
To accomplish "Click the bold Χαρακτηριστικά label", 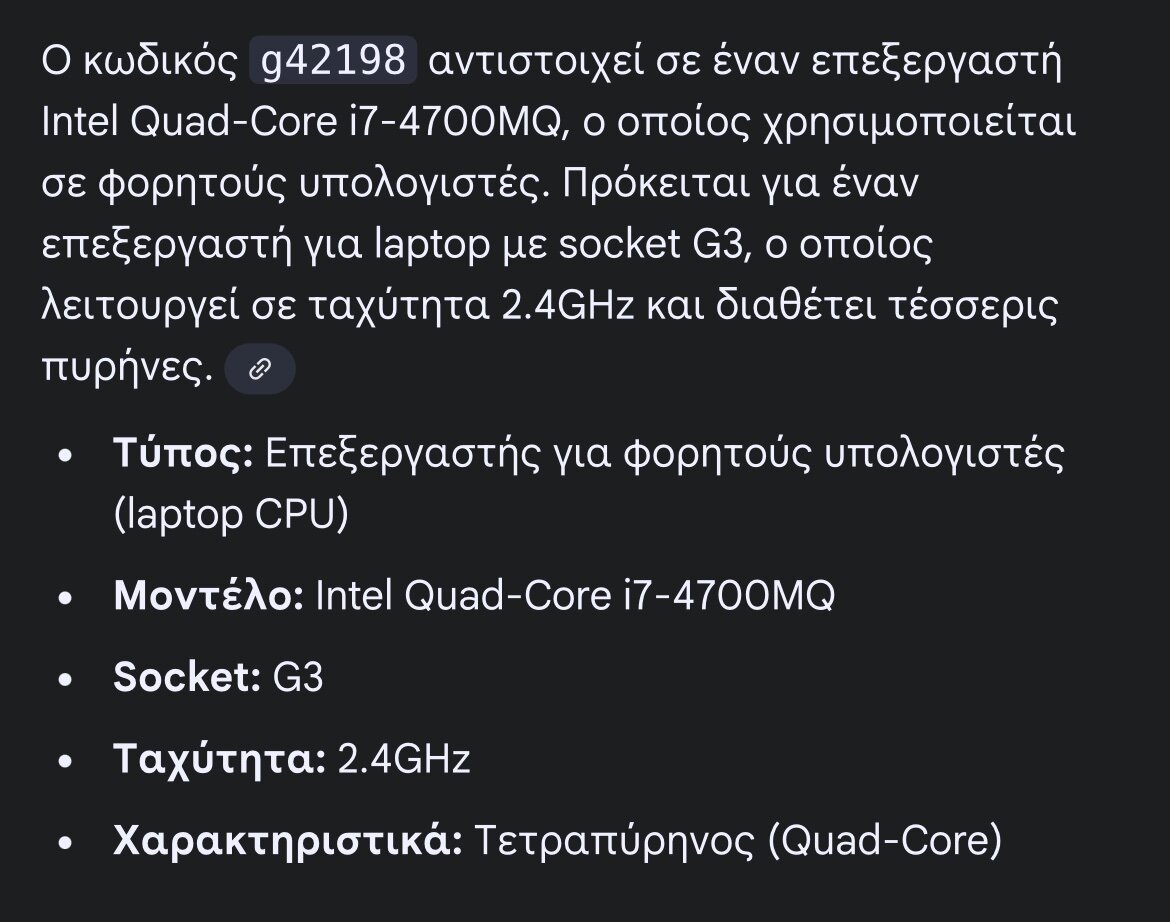I will [x=287, y=840].
